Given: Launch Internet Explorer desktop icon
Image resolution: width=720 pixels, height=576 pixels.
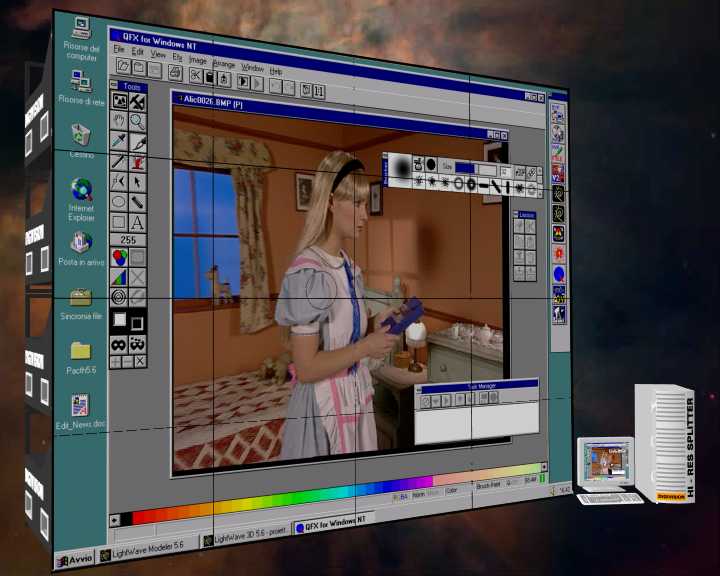Looking at the screenshot, I should 81,199.
